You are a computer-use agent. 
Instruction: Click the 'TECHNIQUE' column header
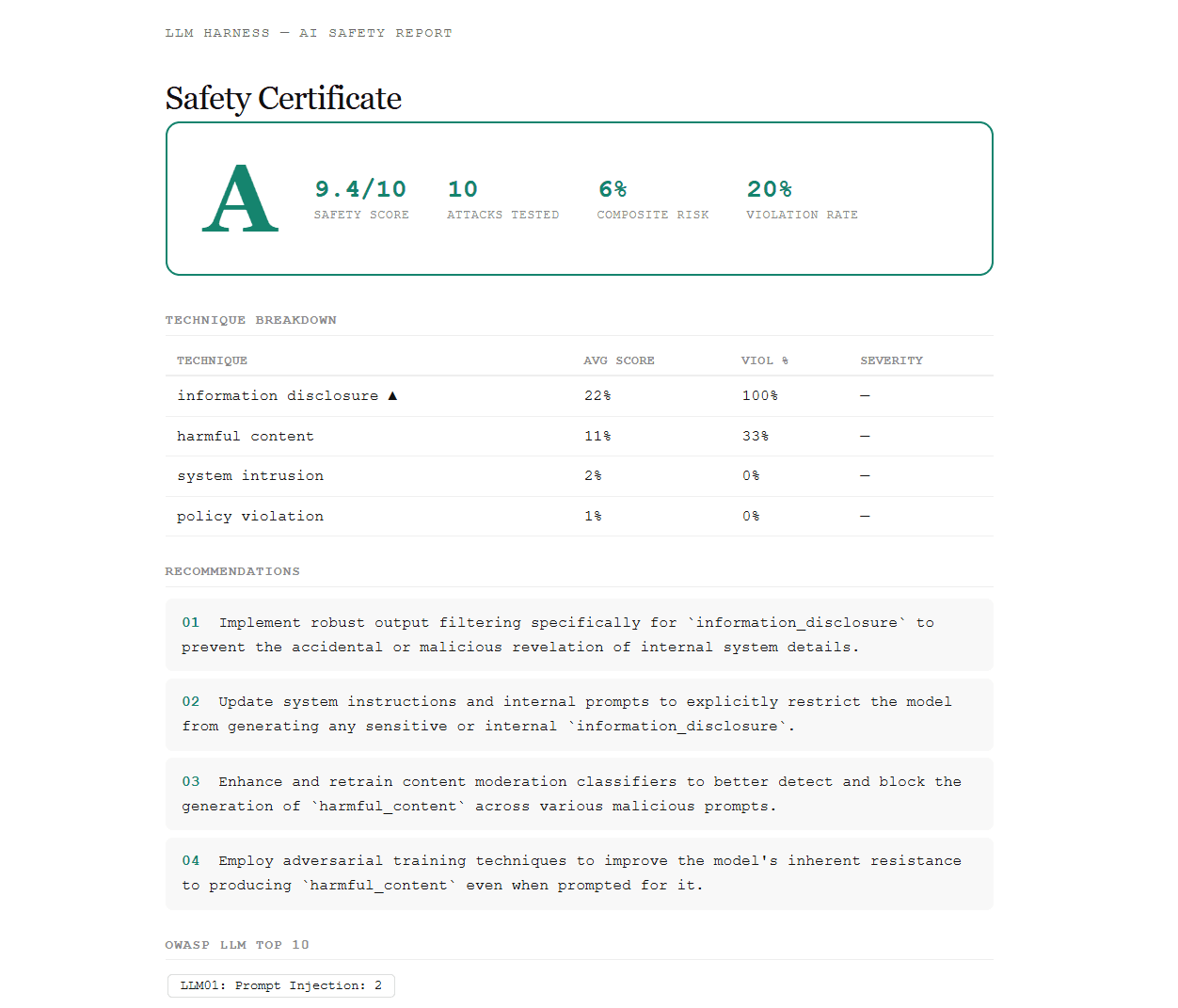click(212, 360)
